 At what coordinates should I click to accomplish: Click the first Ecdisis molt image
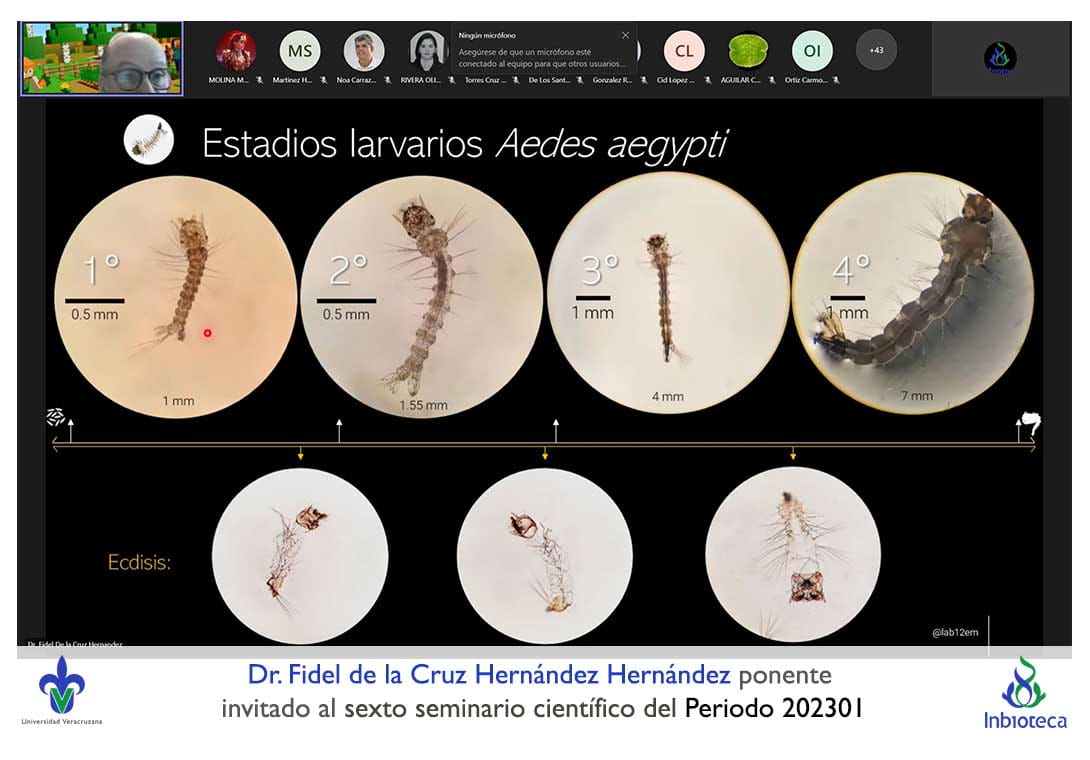300,555
